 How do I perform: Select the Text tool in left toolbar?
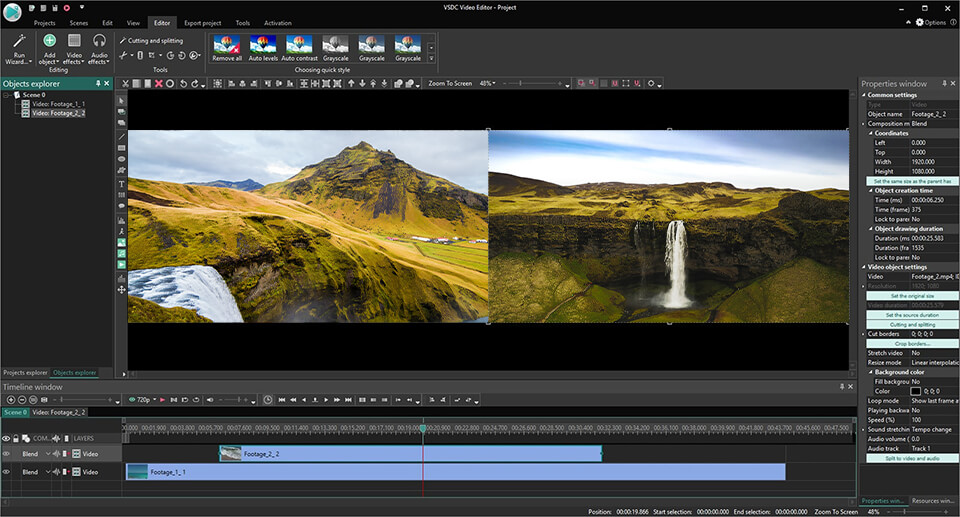122,184
